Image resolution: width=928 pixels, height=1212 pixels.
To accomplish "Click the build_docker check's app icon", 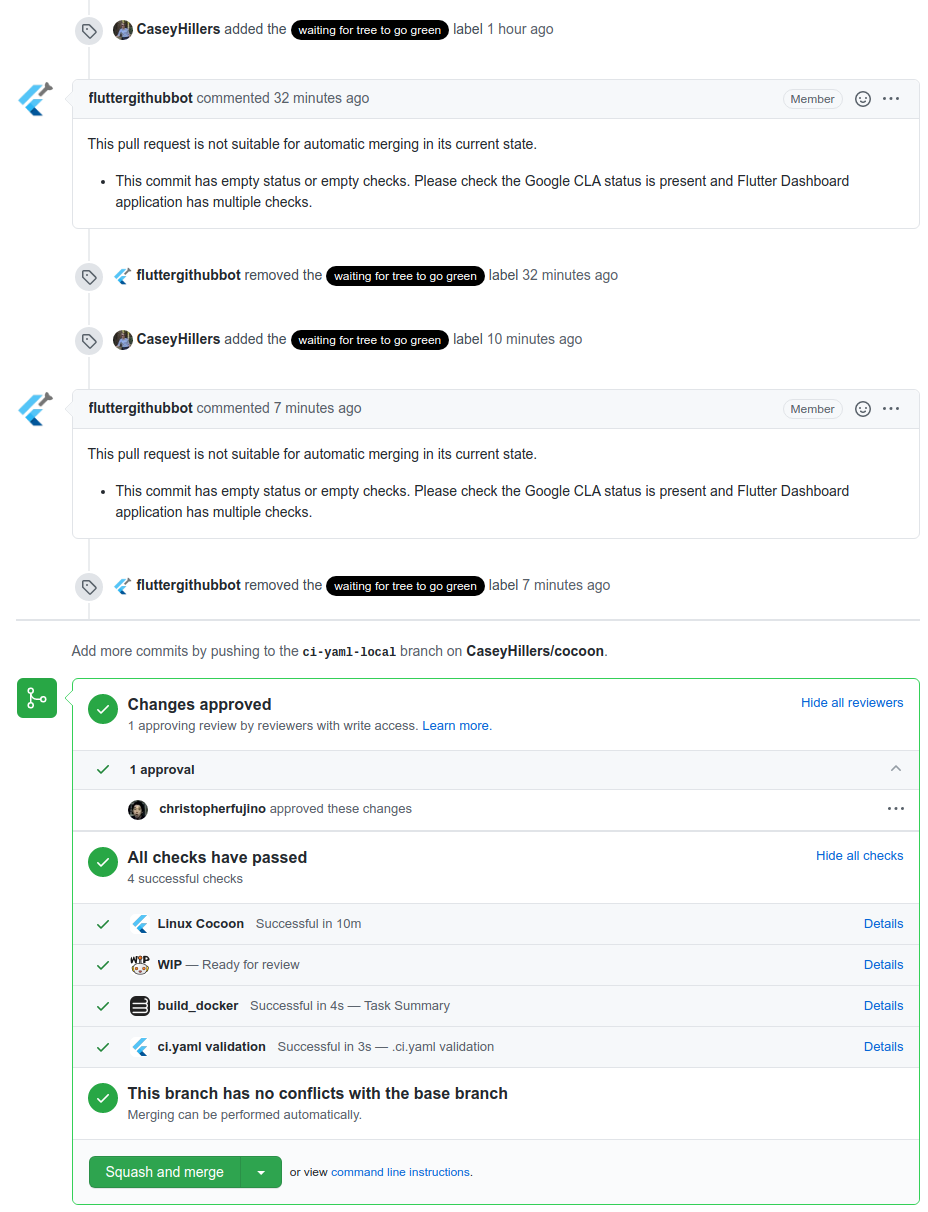I will coord(140,1005).
